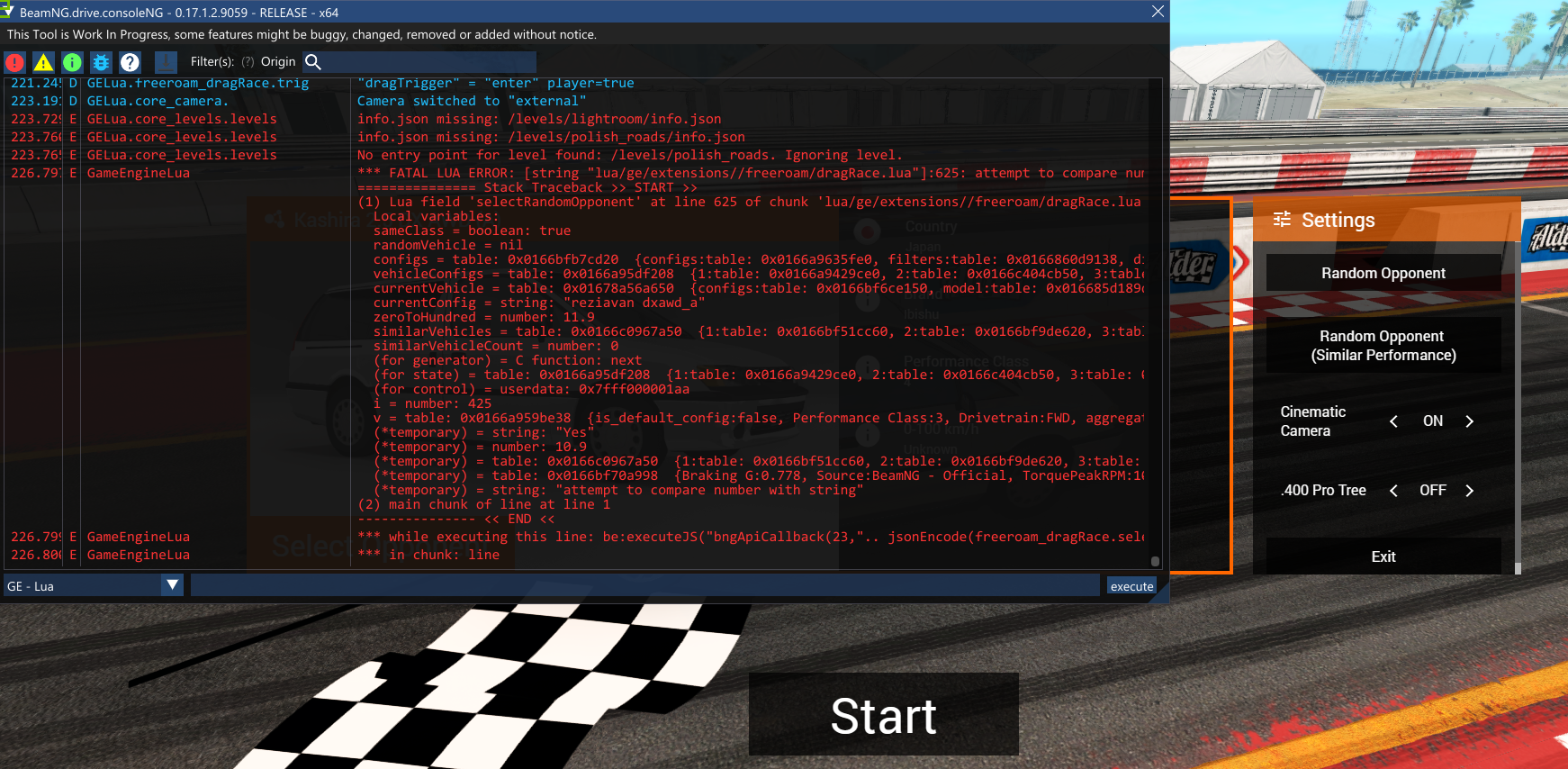1568x769 pixels.
Task: Click the '.400 Pro Tree' setting label
Action: (x=1323, y=491)
